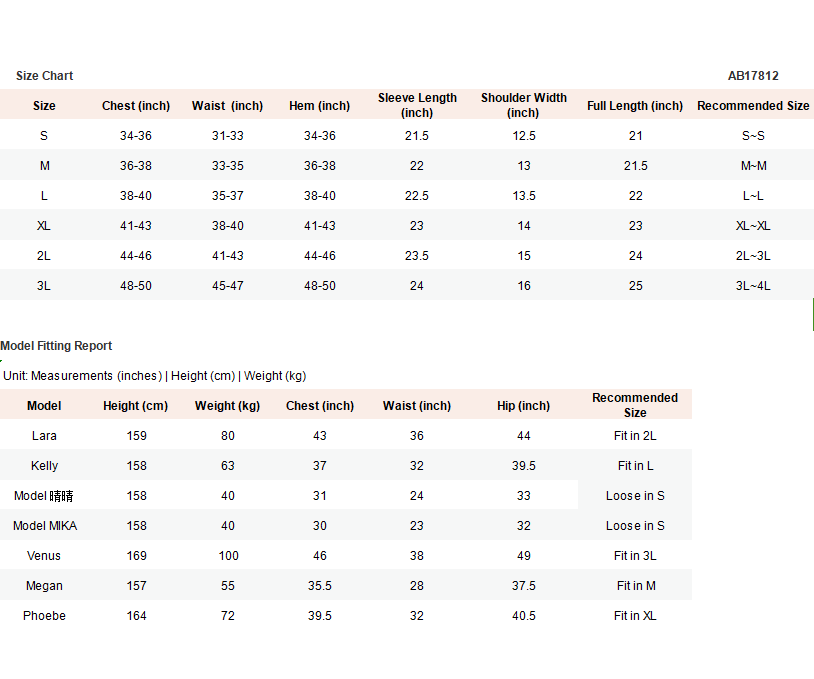Select the "3L~4L" recommended size cell
Image resolution: width=814 pixels, height=679 pixels.
(x=753, y=286)
